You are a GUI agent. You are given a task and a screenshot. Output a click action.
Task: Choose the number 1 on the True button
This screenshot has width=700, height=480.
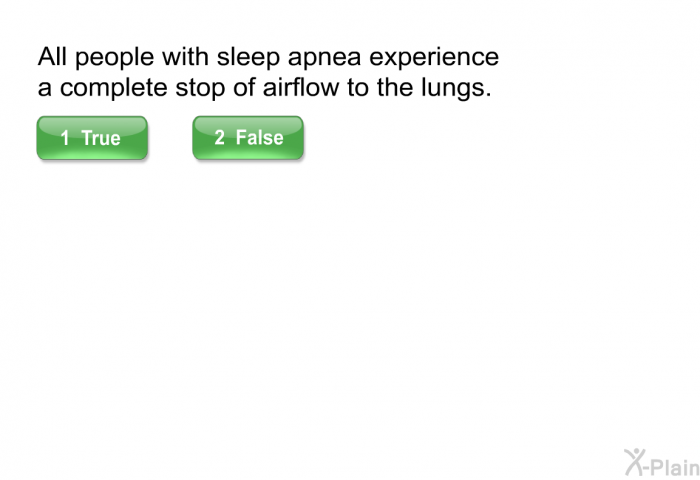tap(65, 138)
